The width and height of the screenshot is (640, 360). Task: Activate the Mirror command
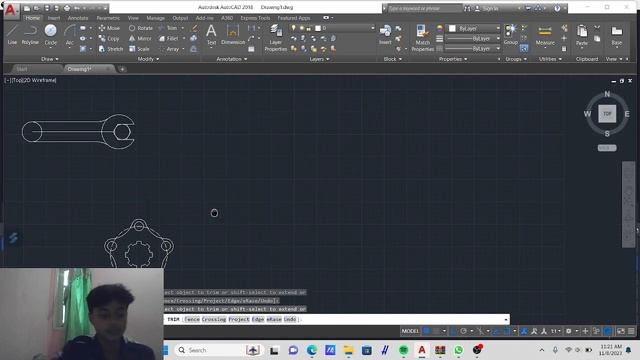[x=140, y=38]
